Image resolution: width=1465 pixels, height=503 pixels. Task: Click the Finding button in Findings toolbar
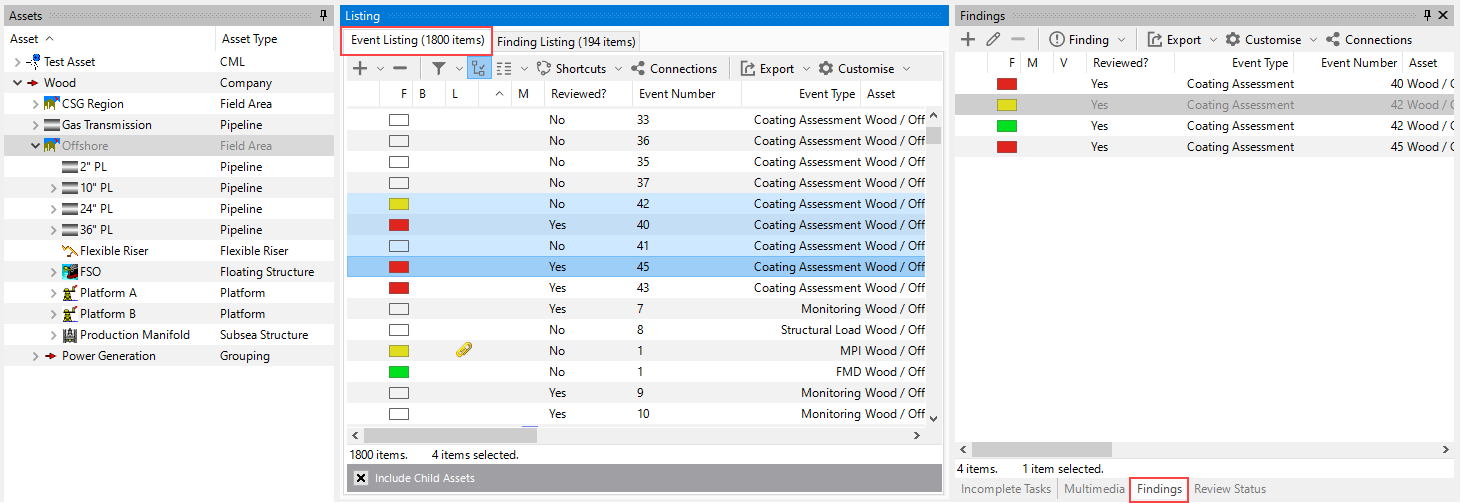[1079, 40]
